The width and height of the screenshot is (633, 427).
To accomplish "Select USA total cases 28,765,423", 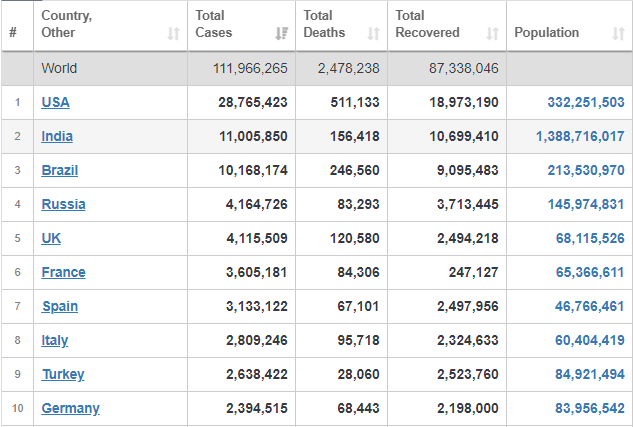I will (x=253, y=102).
